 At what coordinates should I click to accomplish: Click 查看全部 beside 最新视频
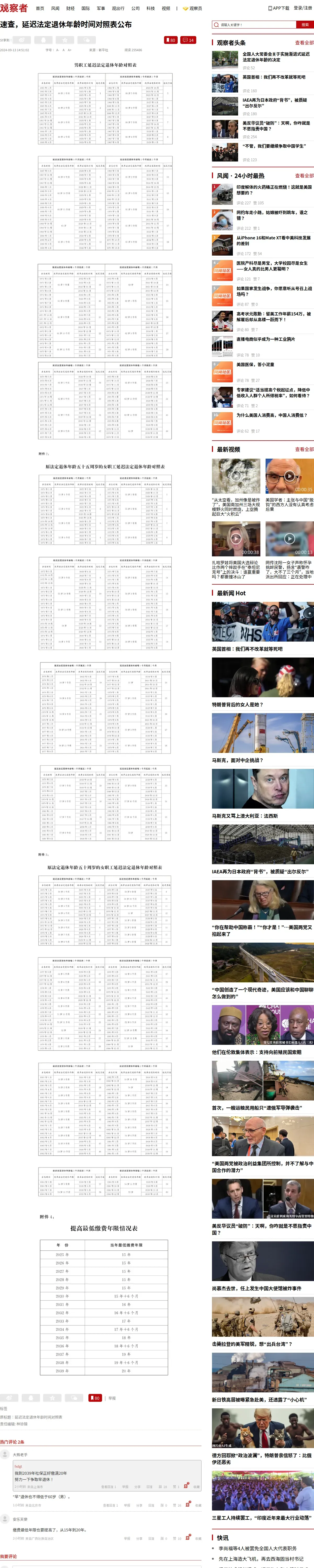coord(304,450)
